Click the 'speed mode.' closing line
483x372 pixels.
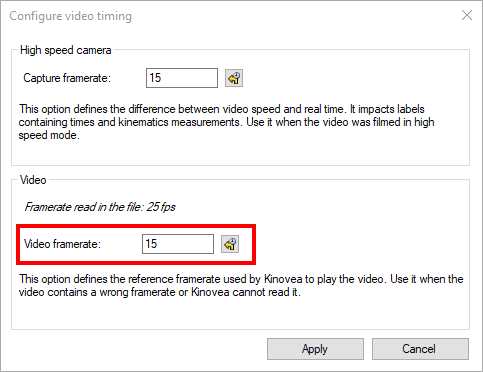49,135
